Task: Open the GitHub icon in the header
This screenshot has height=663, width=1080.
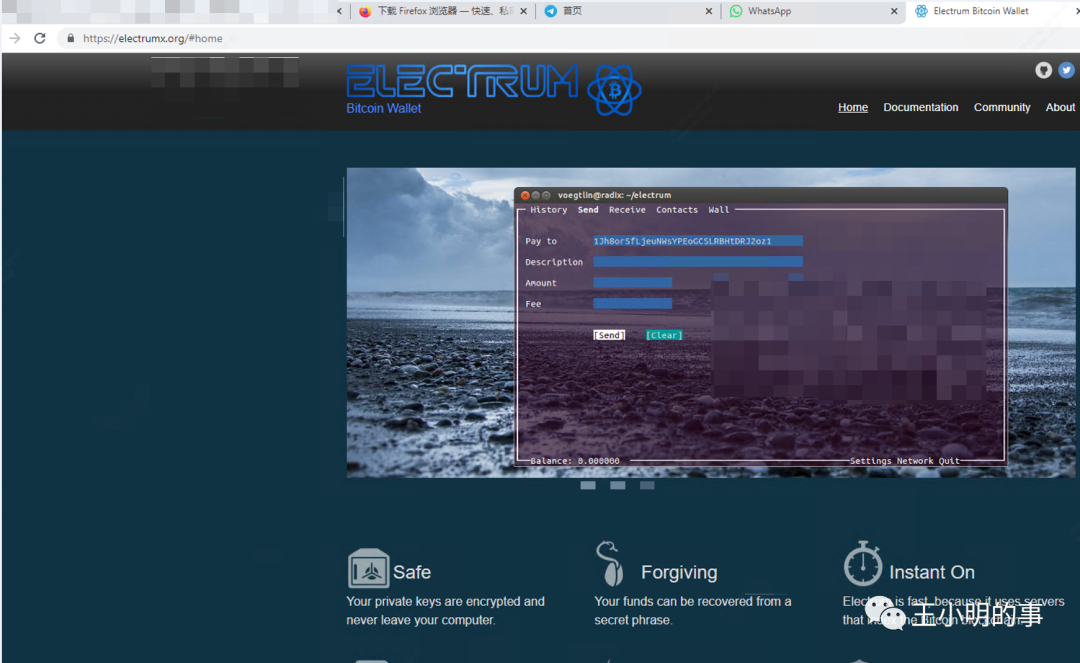Action: pyautogui.click(x=1043, y=70)
